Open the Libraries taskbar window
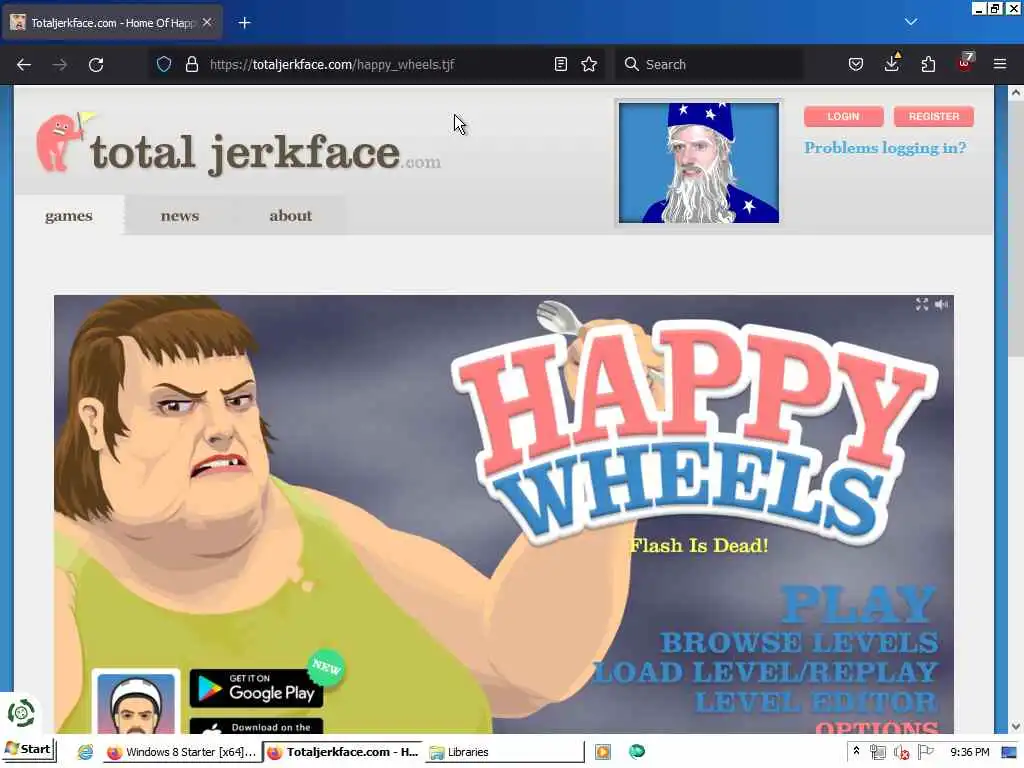Screen dimensions: 1024x768 504,752
